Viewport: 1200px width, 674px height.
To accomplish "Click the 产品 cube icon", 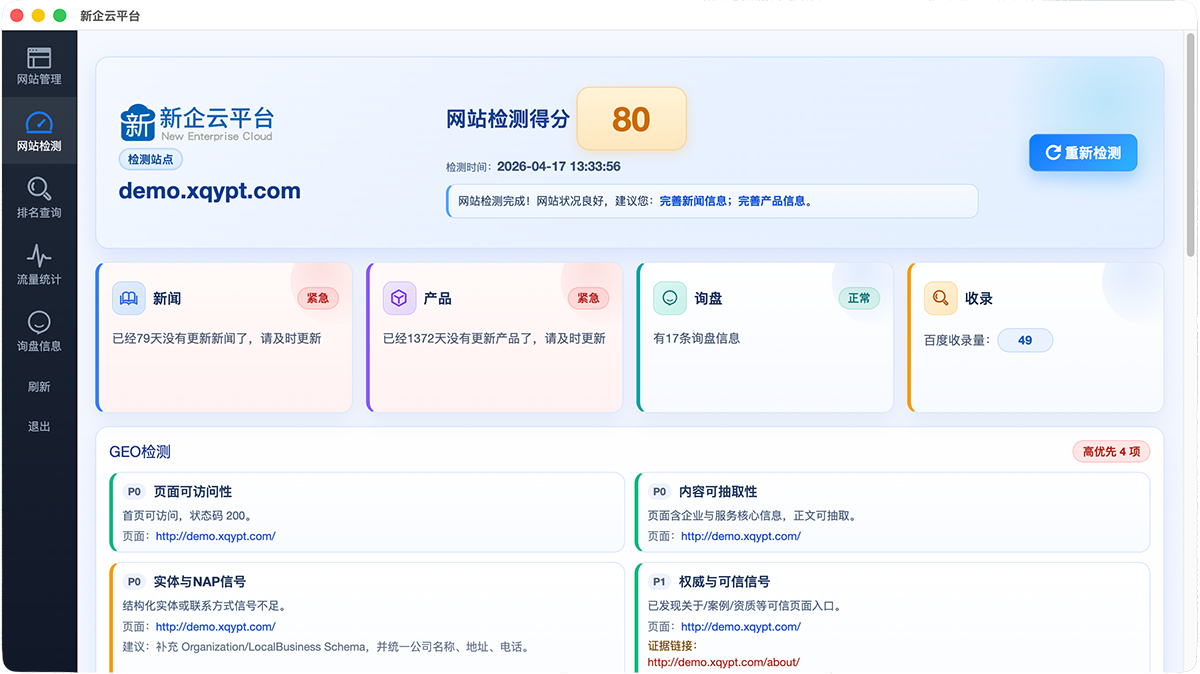I will coord(399,298).
